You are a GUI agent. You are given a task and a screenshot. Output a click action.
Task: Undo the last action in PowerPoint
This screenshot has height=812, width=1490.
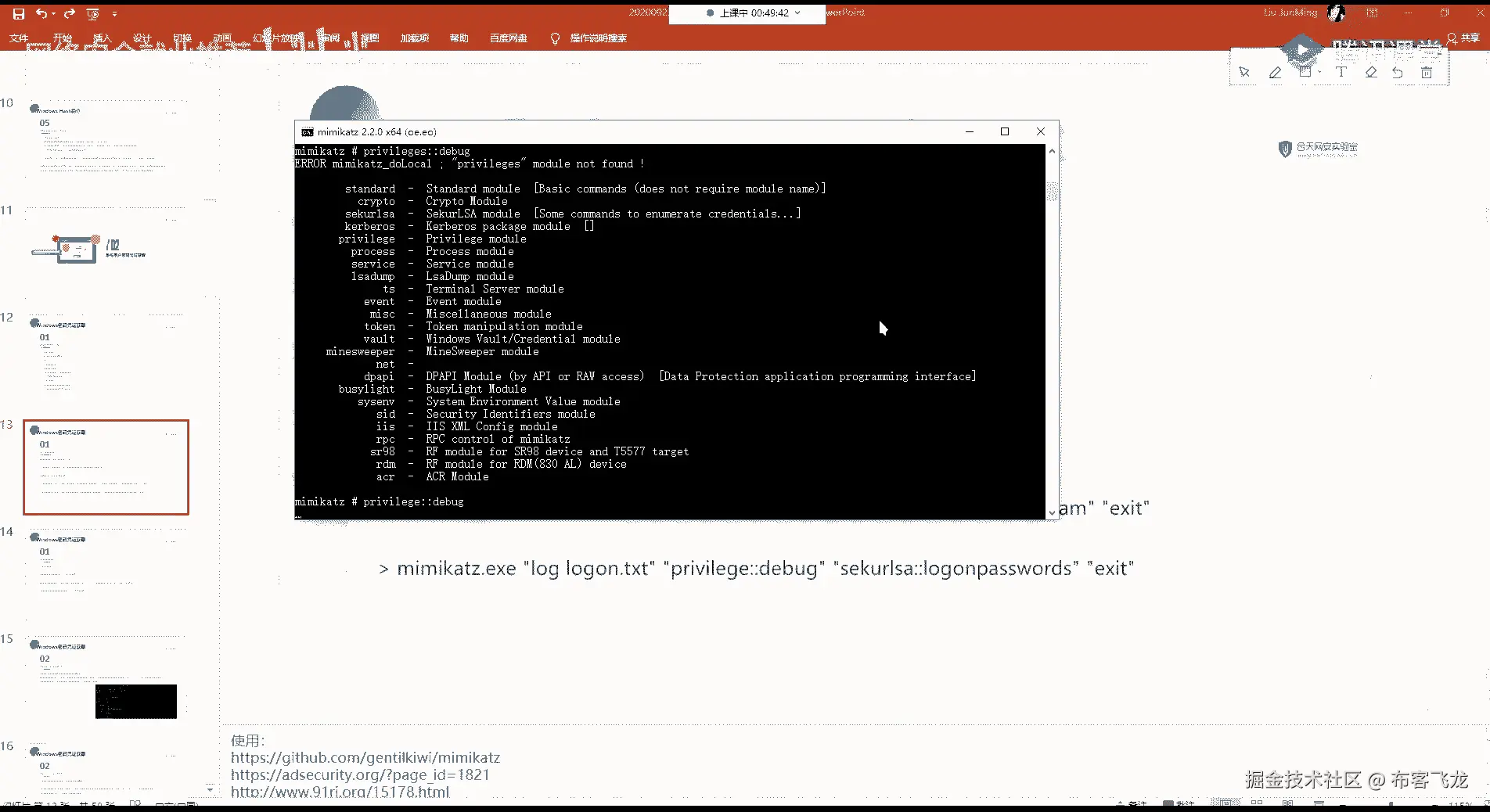point(41,13)
